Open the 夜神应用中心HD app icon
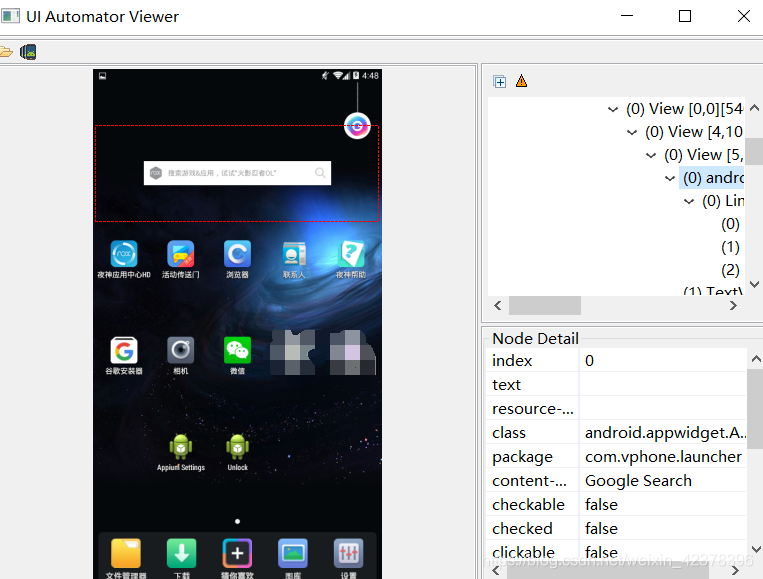The height and width of the screenshot is (579, 763). coord(124,253)
